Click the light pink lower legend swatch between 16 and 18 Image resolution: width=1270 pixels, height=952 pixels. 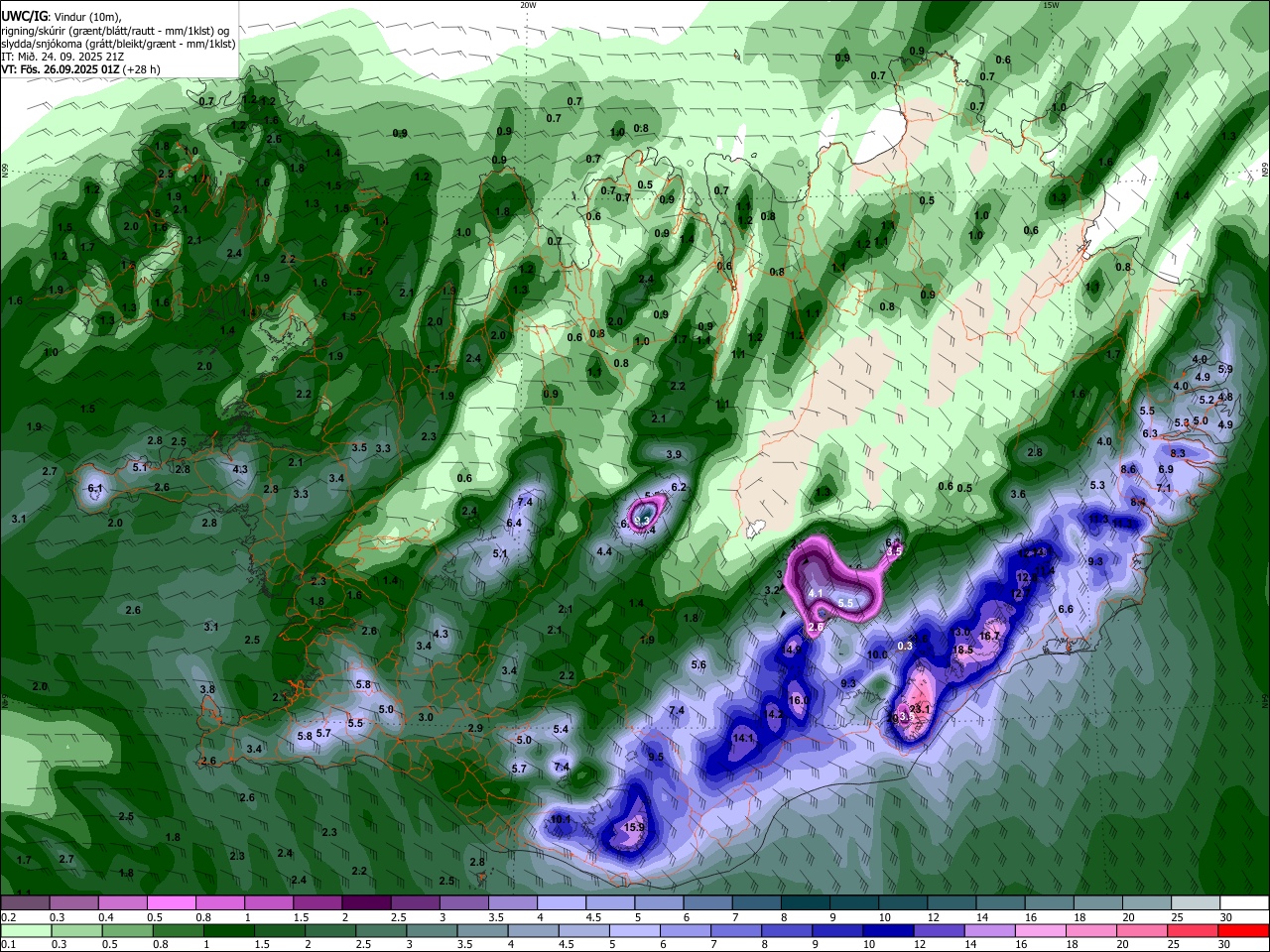[x=1039, y=931]
